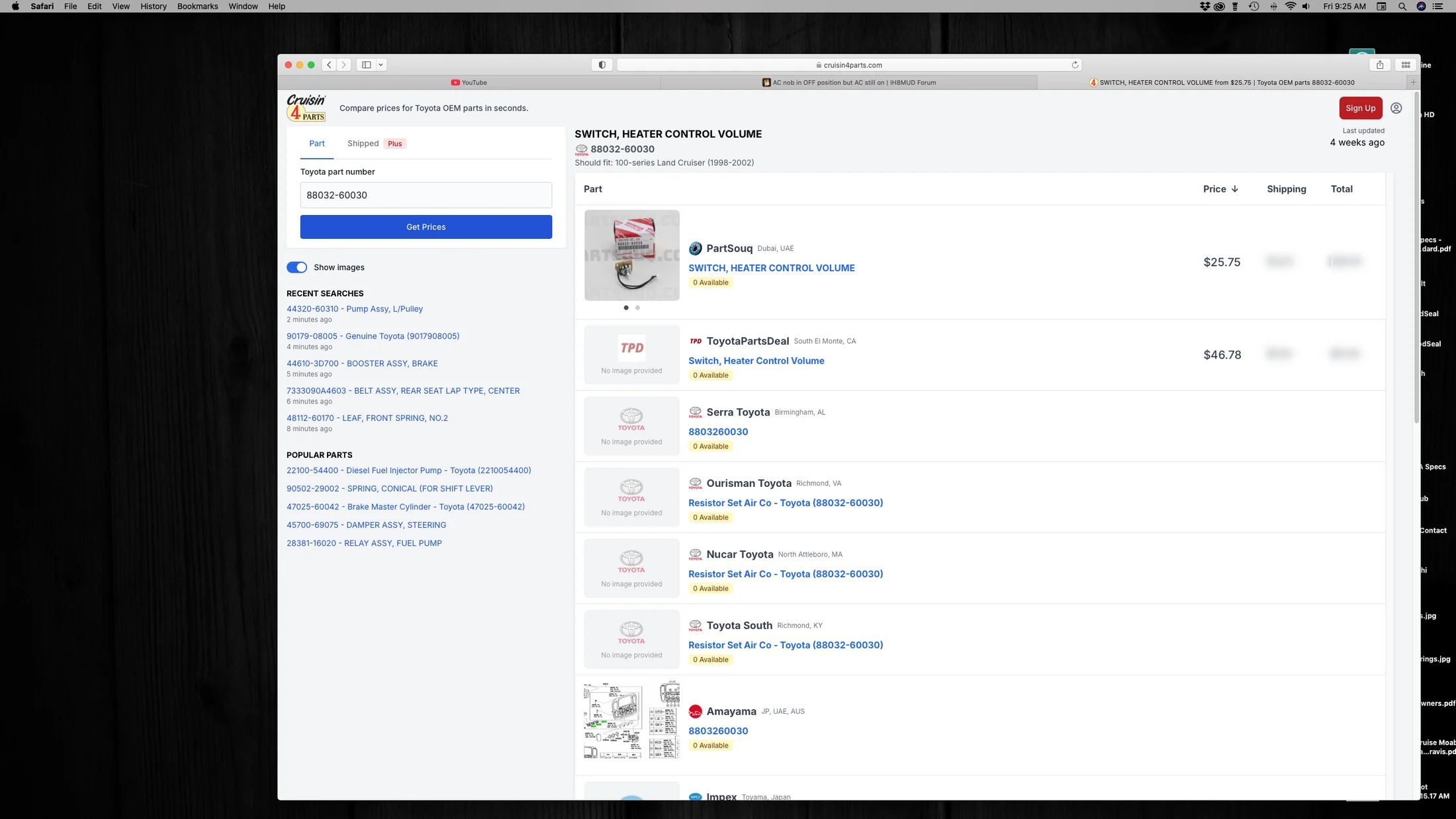Open a new tab with plus icon
Image resolution: width=1456 pixels, height=819 pixels.
[1413, 83]
